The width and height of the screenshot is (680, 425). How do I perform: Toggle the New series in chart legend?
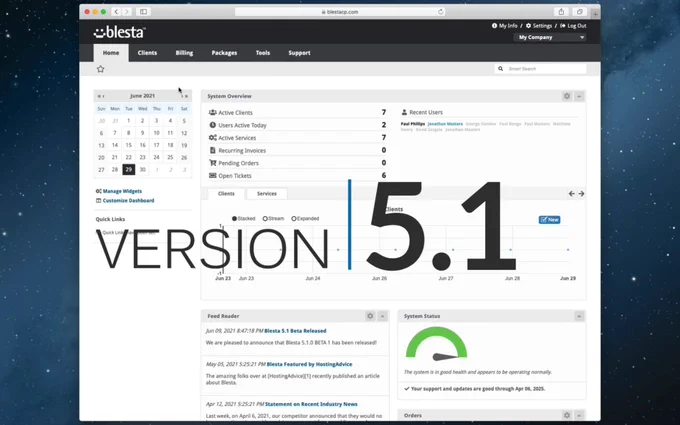(549, 220)
